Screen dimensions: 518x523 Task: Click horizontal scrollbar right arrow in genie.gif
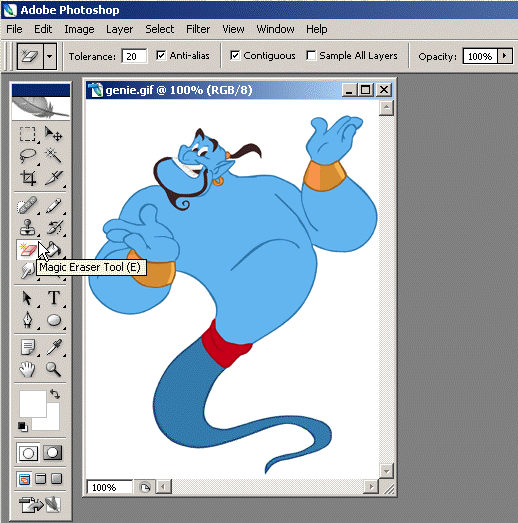[371, 487]
